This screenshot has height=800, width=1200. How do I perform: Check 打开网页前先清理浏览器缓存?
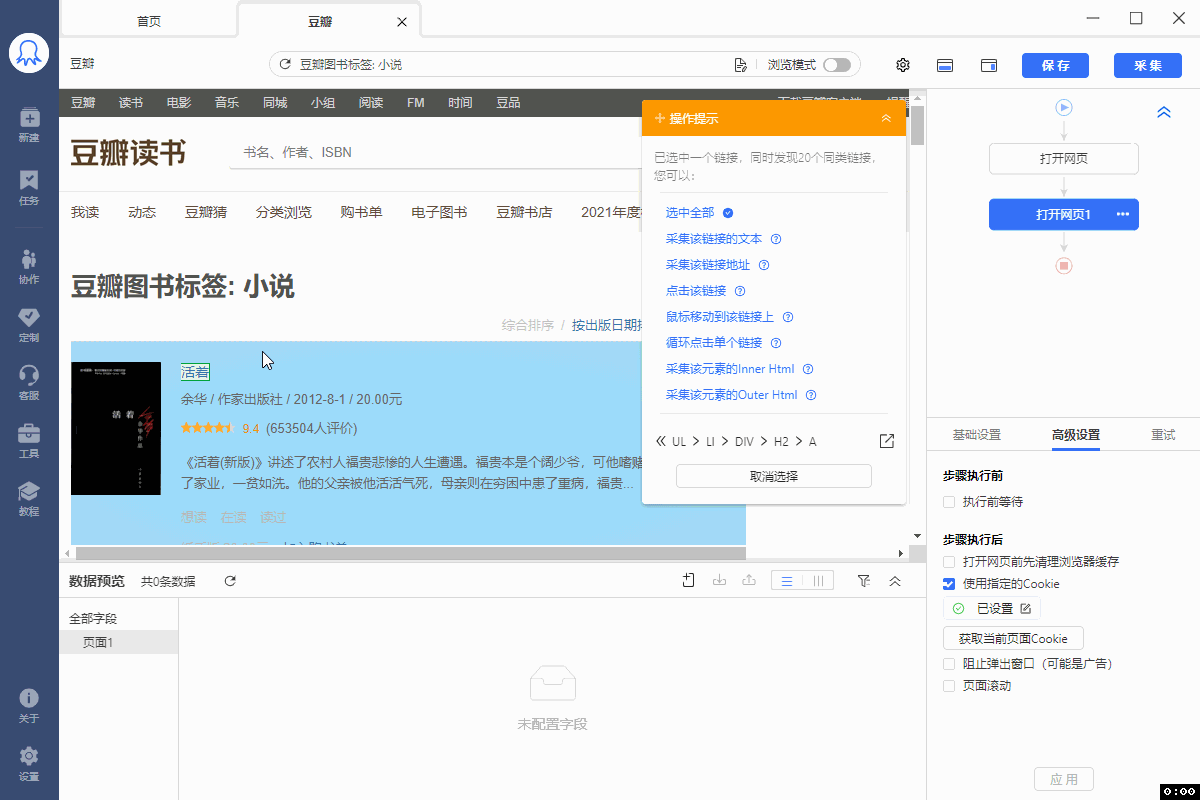(949, 562)
